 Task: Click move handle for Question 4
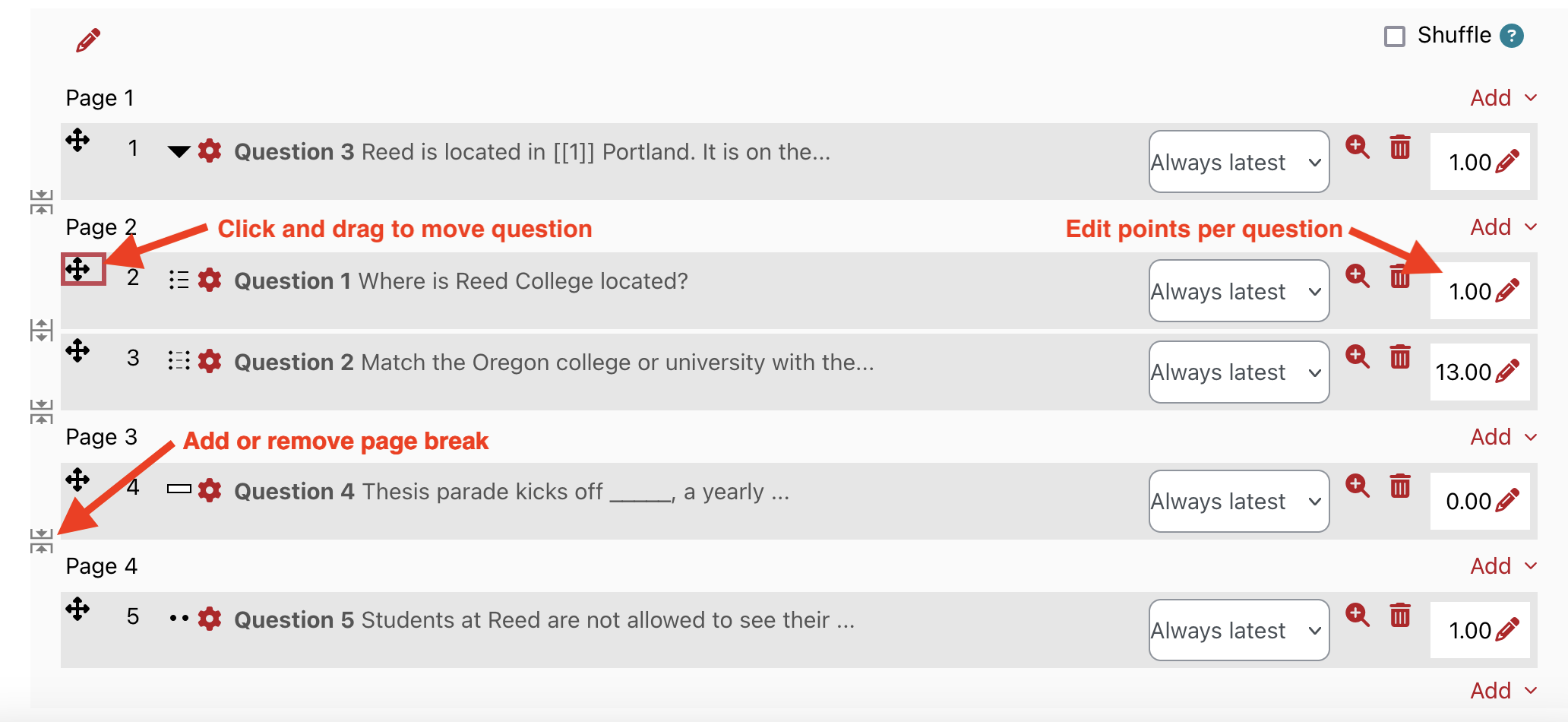[77, 480]
